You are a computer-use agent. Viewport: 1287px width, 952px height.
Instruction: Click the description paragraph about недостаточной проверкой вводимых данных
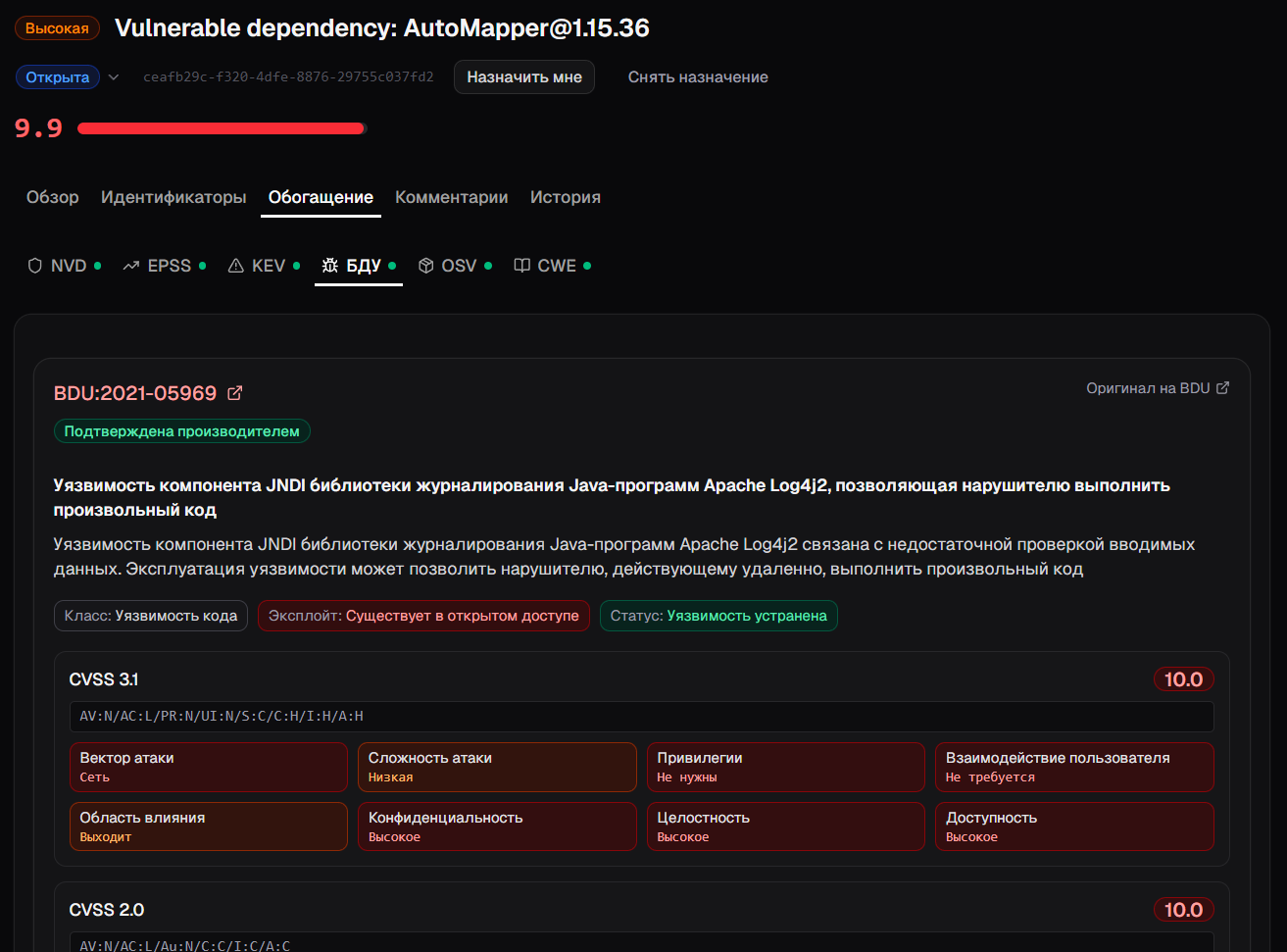tap(624, 557)
